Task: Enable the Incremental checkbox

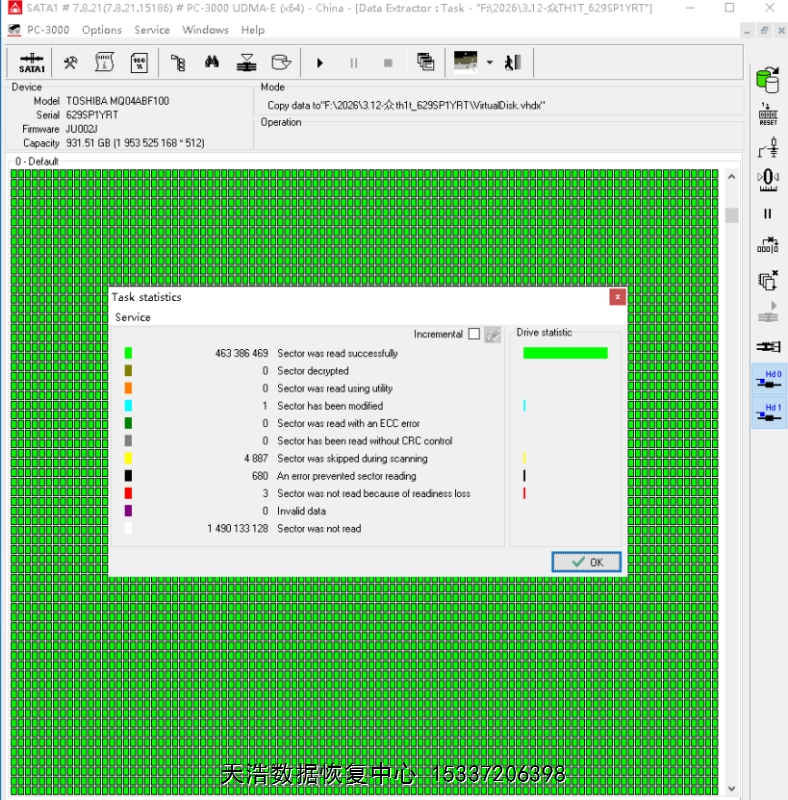Action: click(474, 334)
